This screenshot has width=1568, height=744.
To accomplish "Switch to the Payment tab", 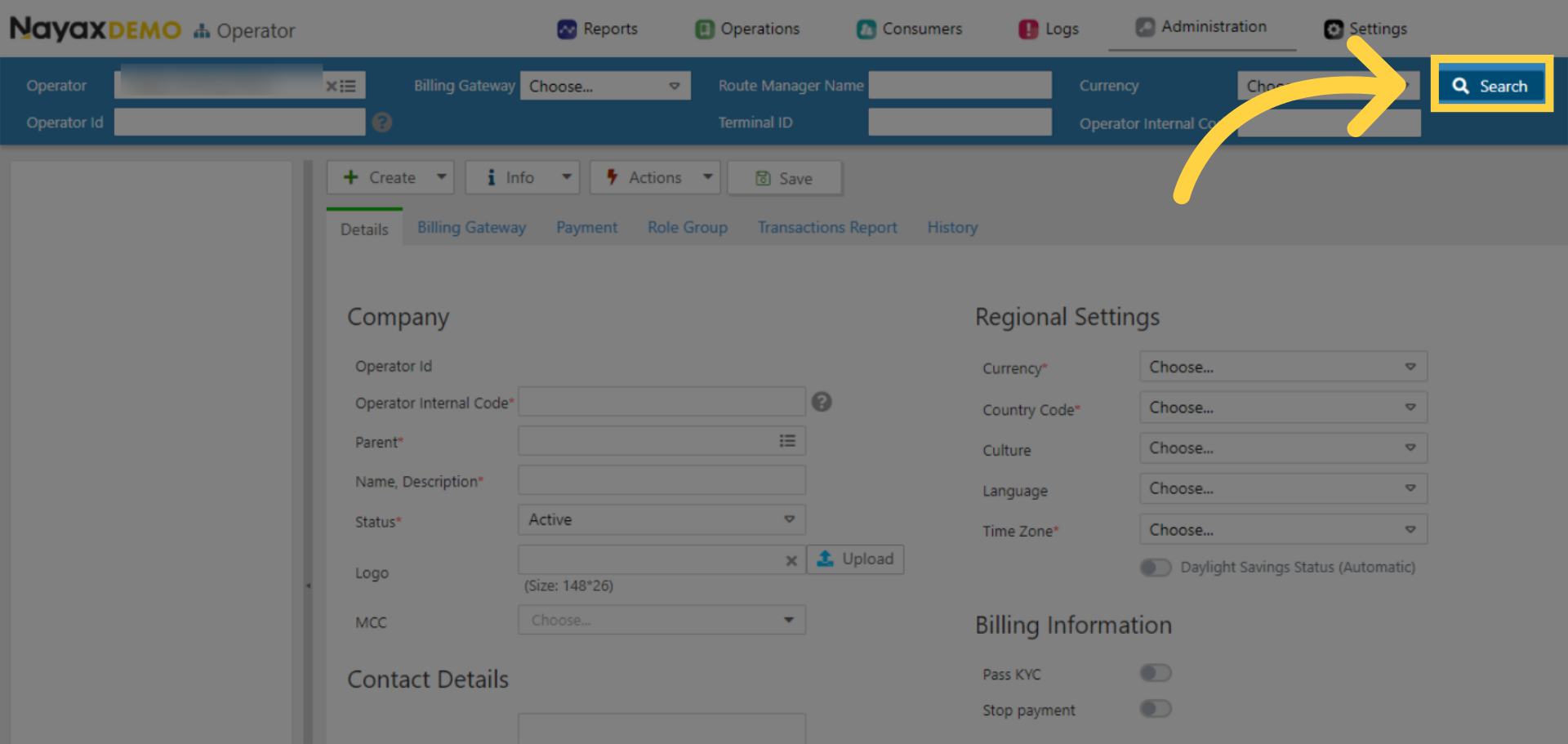I will click(586, 227).
